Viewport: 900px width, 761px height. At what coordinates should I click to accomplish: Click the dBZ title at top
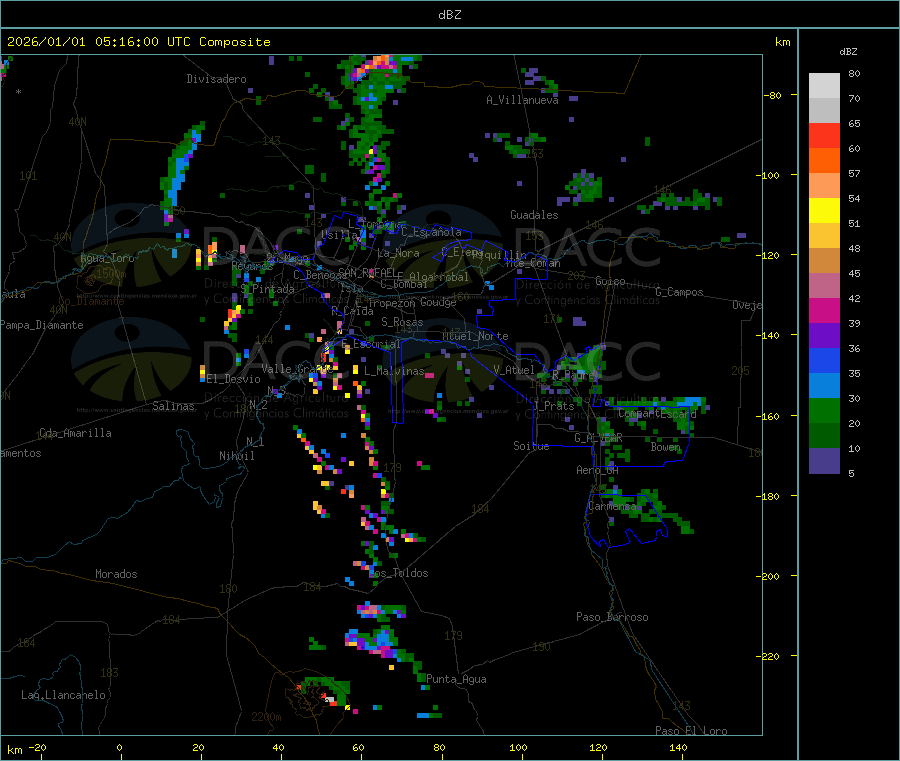(449, 15)
